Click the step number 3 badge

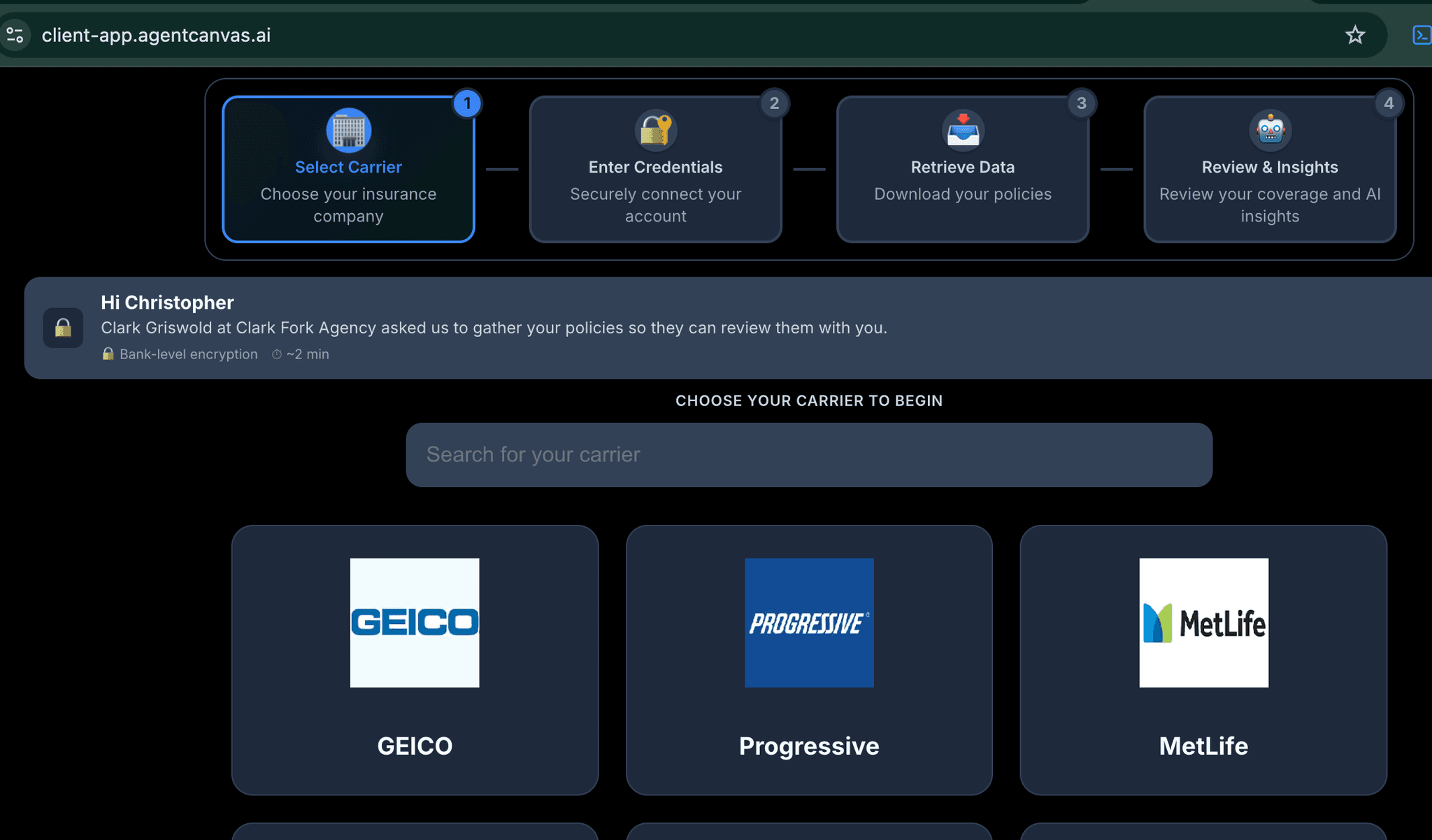[1081, 103]
